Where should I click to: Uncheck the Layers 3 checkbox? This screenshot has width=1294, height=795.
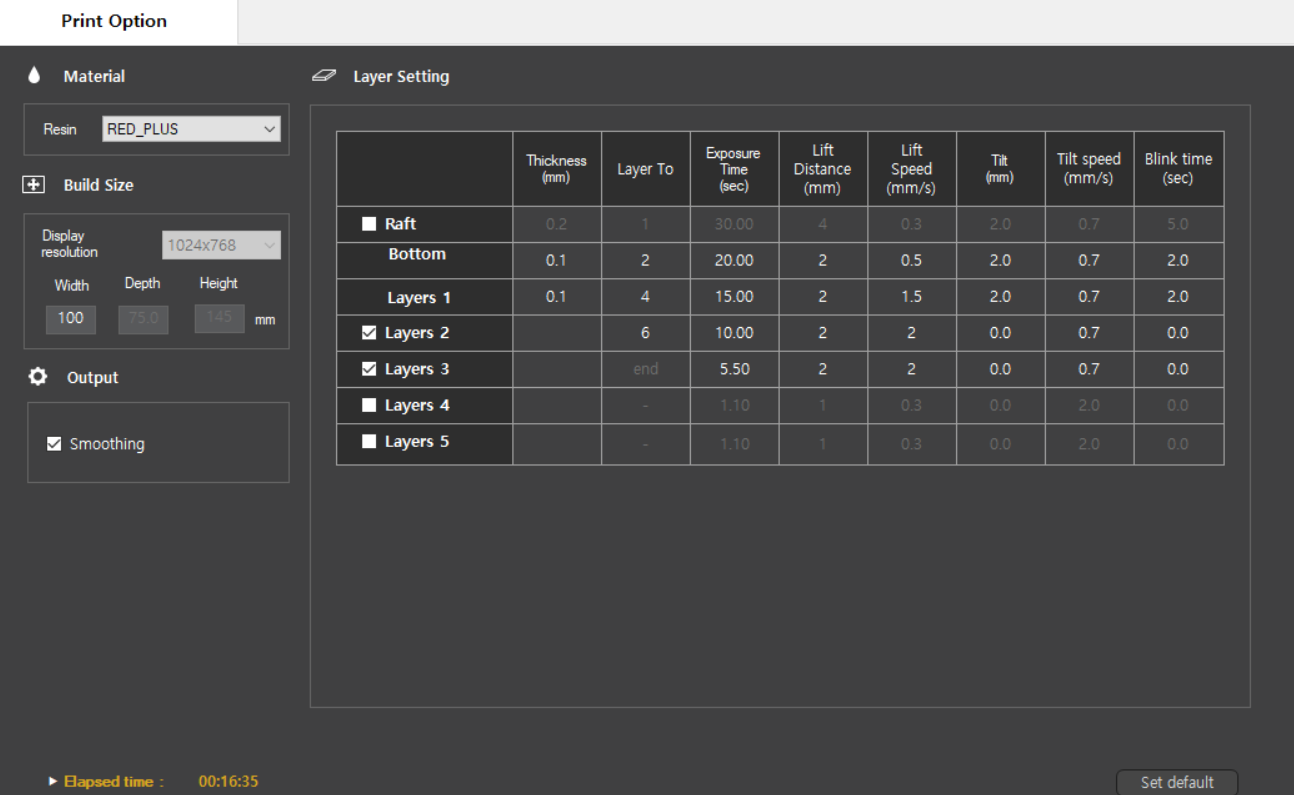pos(369,369)
